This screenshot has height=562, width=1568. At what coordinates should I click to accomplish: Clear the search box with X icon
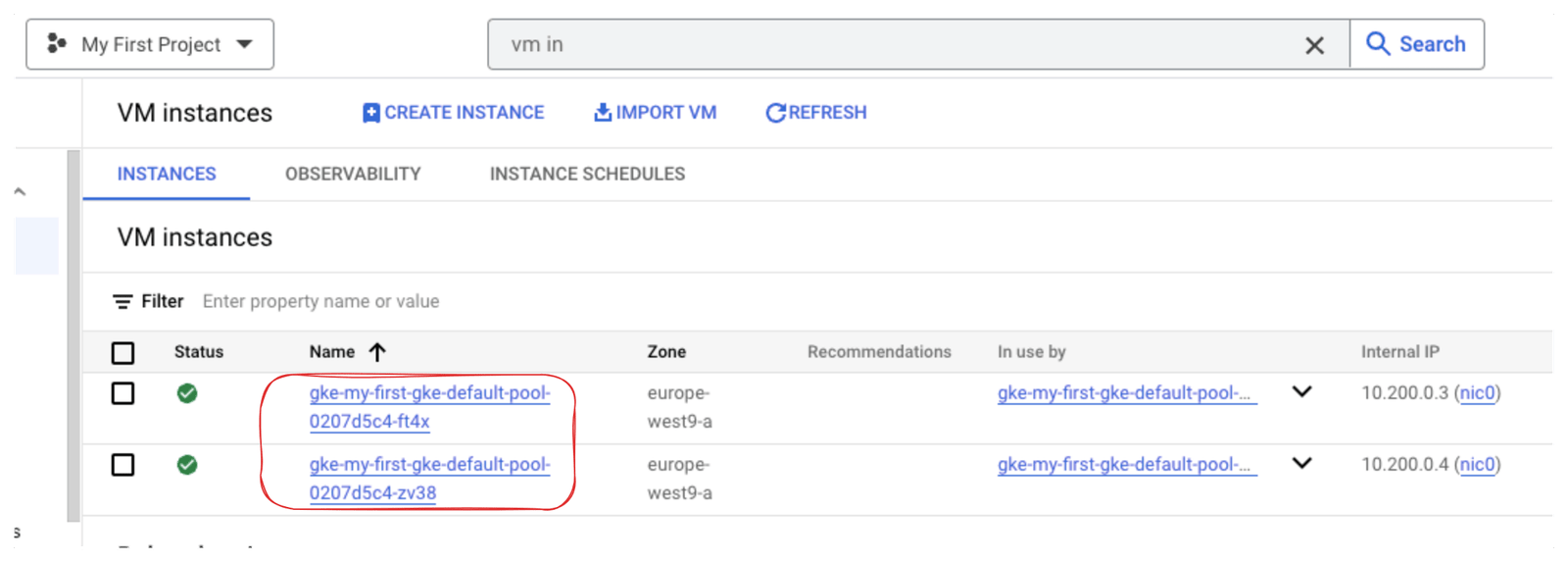point(1314,45)
